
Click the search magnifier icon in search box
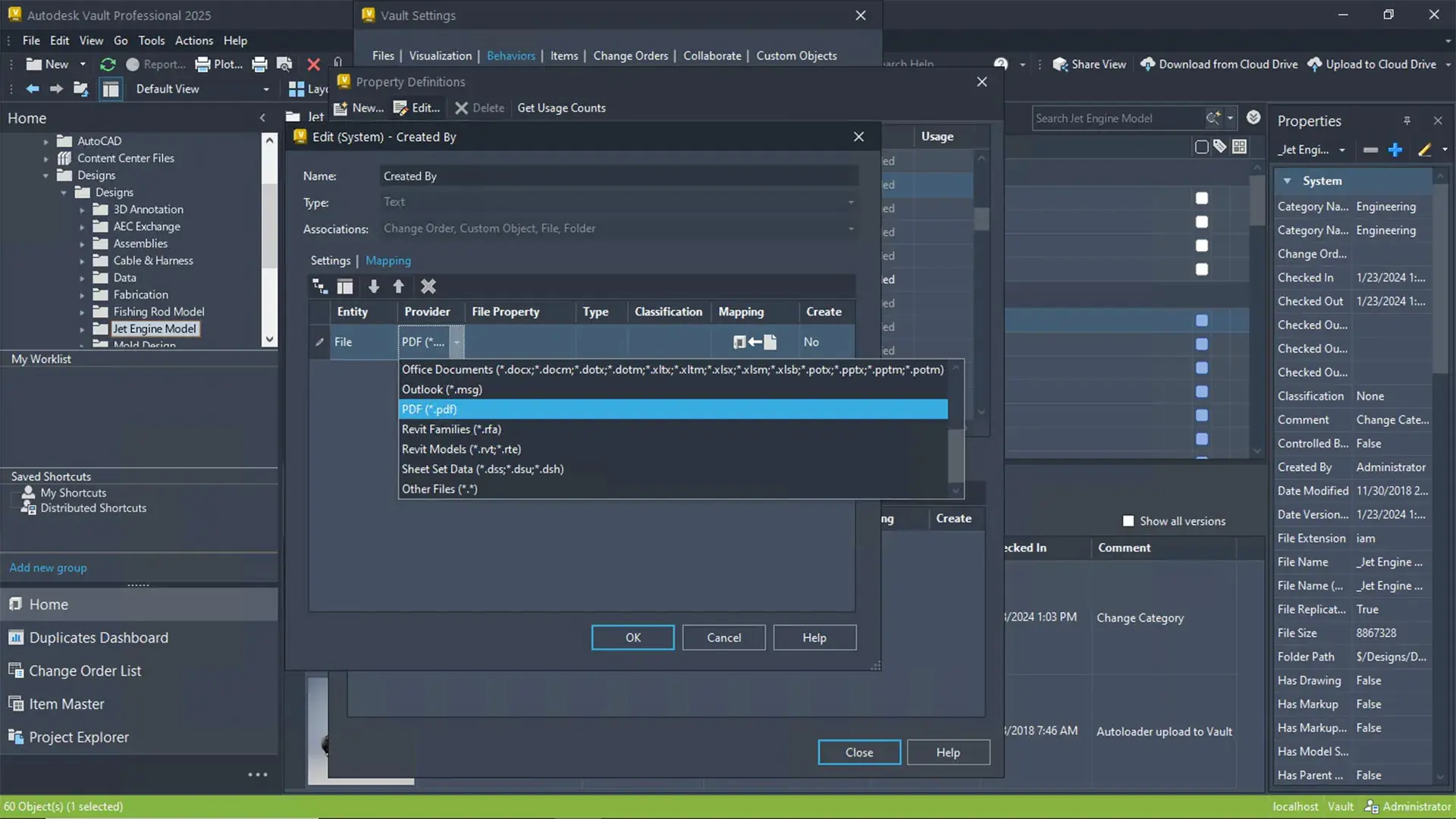point(1213,118)
